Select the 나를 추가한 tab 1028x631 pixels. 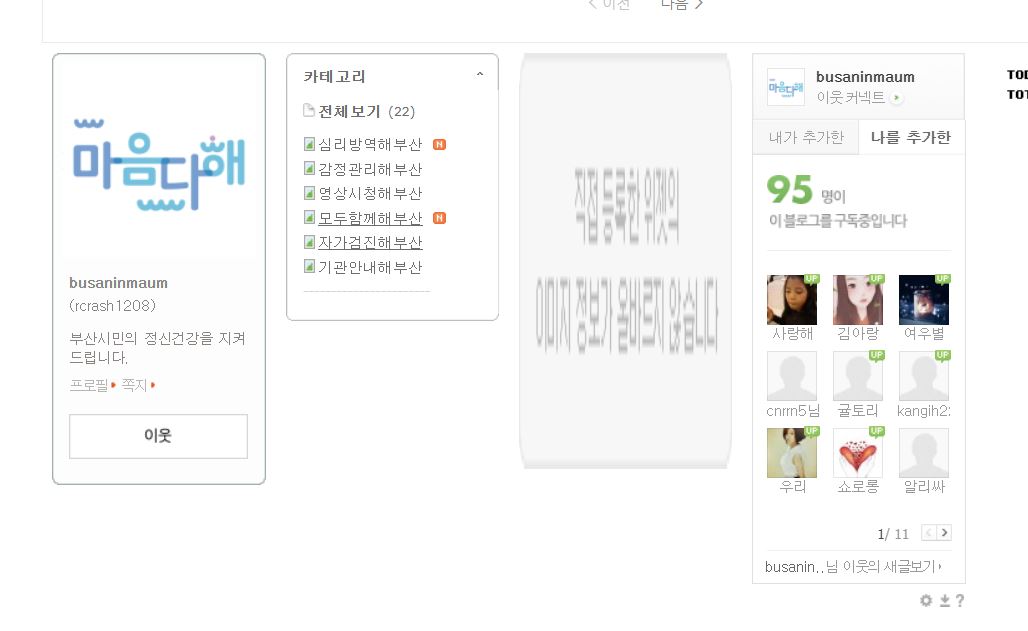click(911, 137)
